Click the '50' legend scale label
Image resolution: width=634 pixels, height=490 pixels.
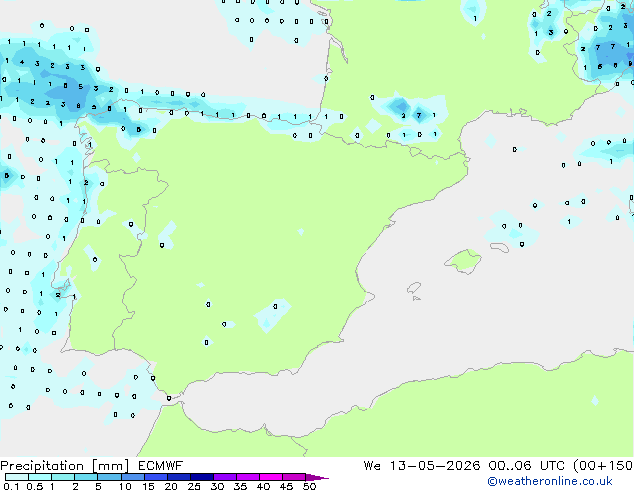click(309, 486)
